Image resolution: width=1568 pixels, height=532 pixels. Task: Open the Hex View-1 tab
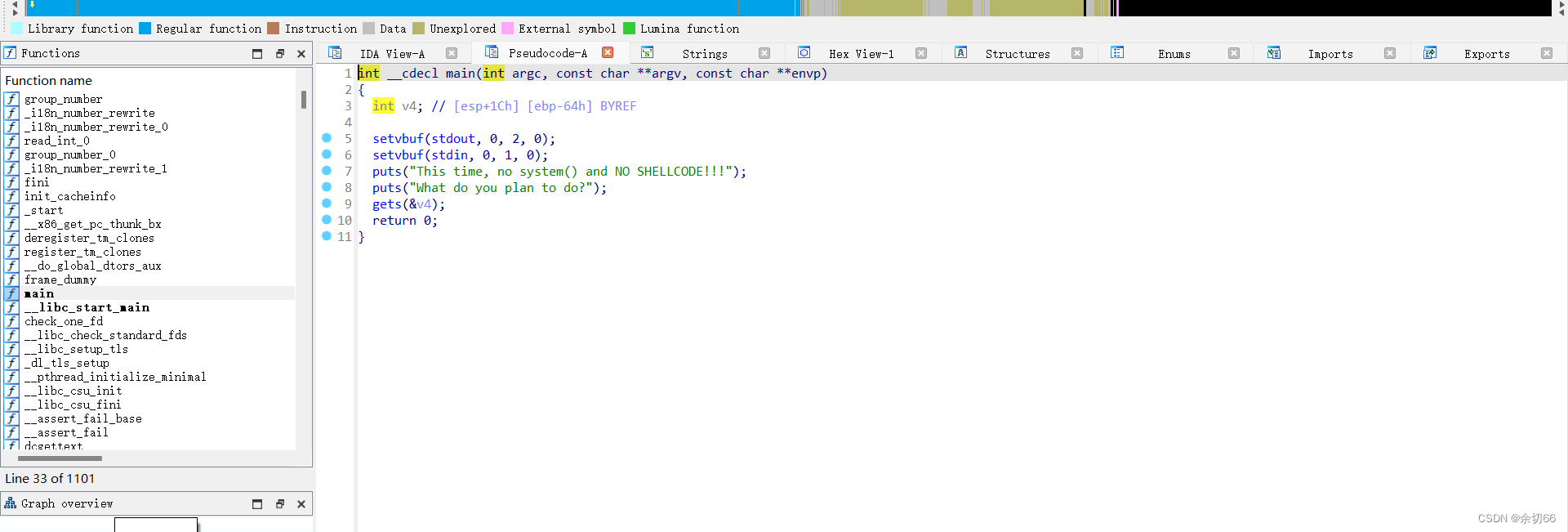click(x=862, y=54)
